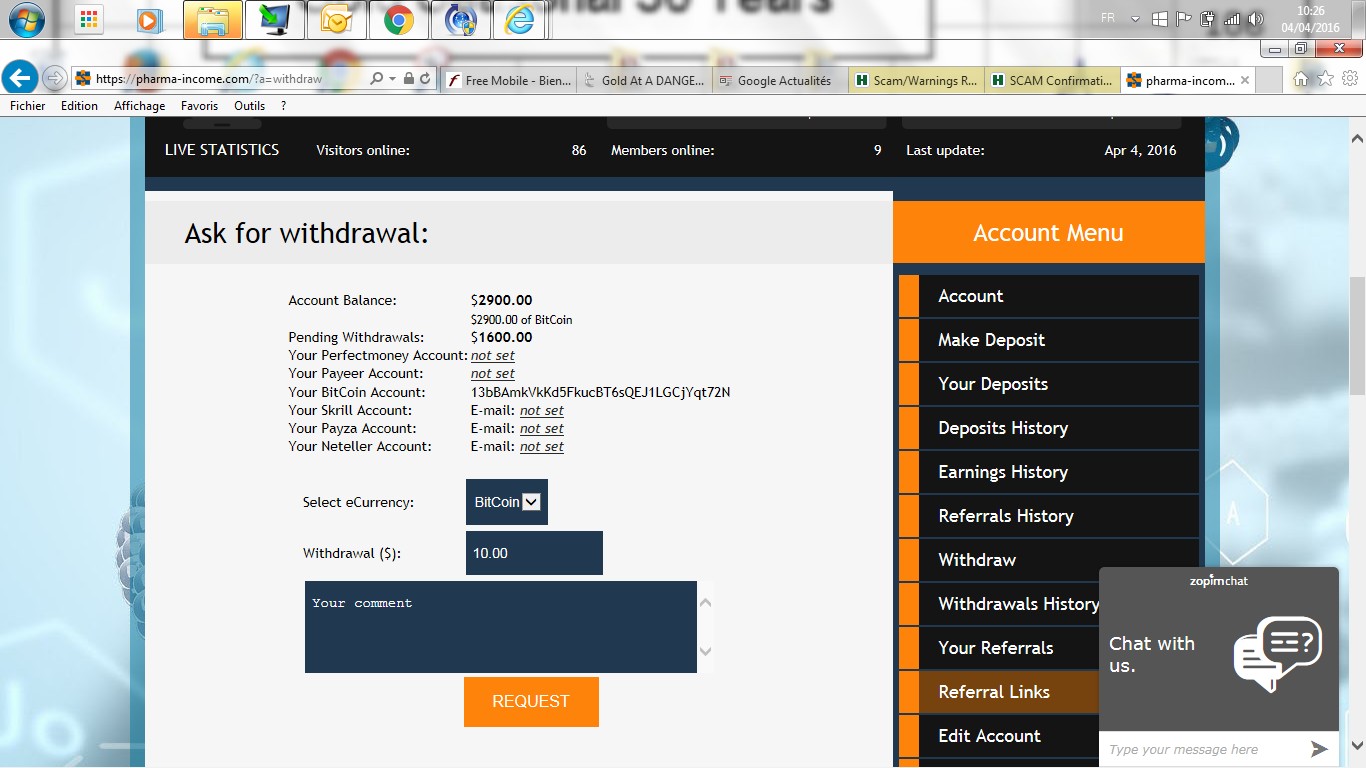Open the Favorites star icon
This screenshot has width=1366, height=768.
coord(1325,79)
